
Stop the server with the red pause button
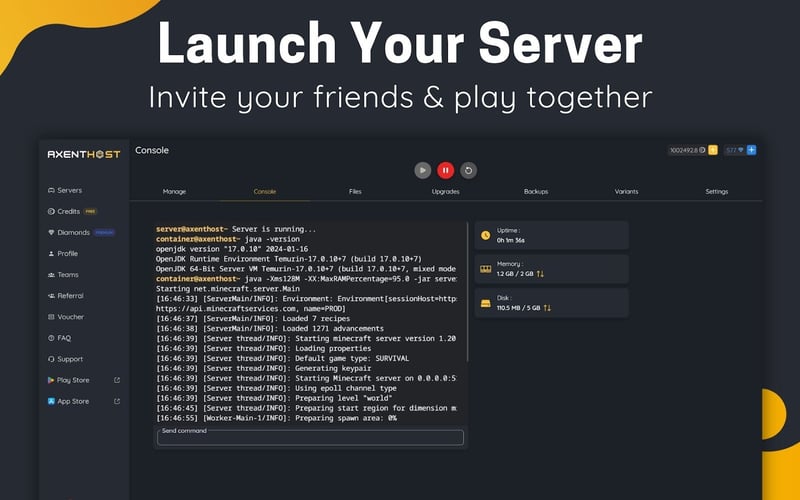445,170
